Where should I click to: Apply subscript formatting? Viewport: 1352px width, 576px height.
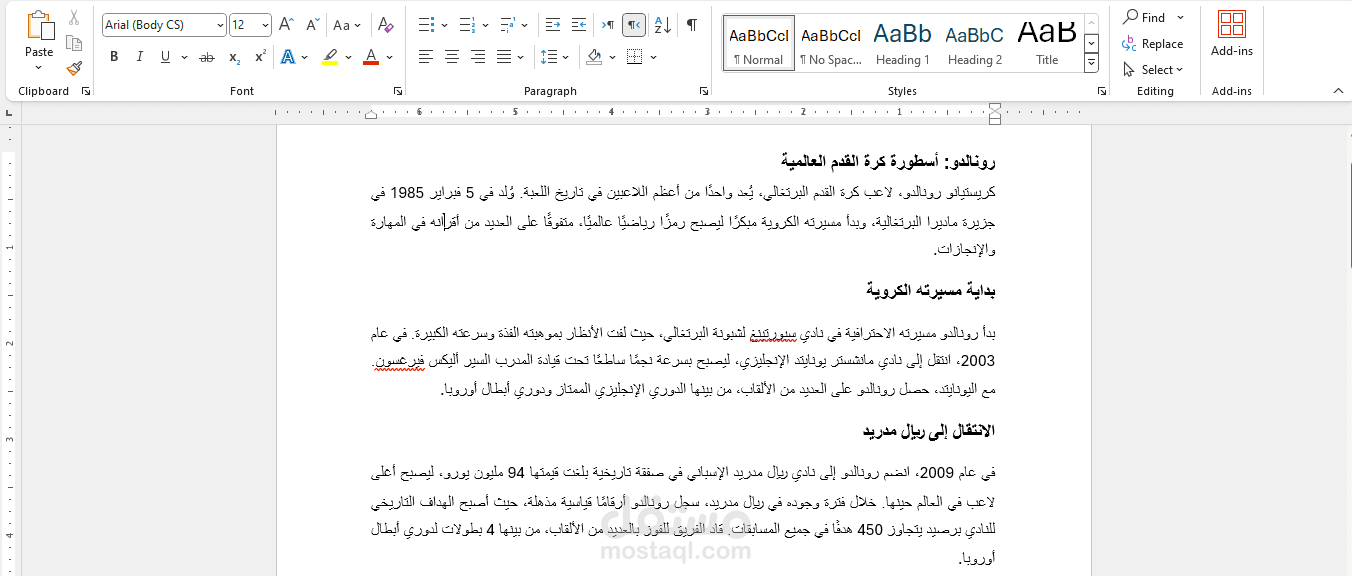pos(234,57)
